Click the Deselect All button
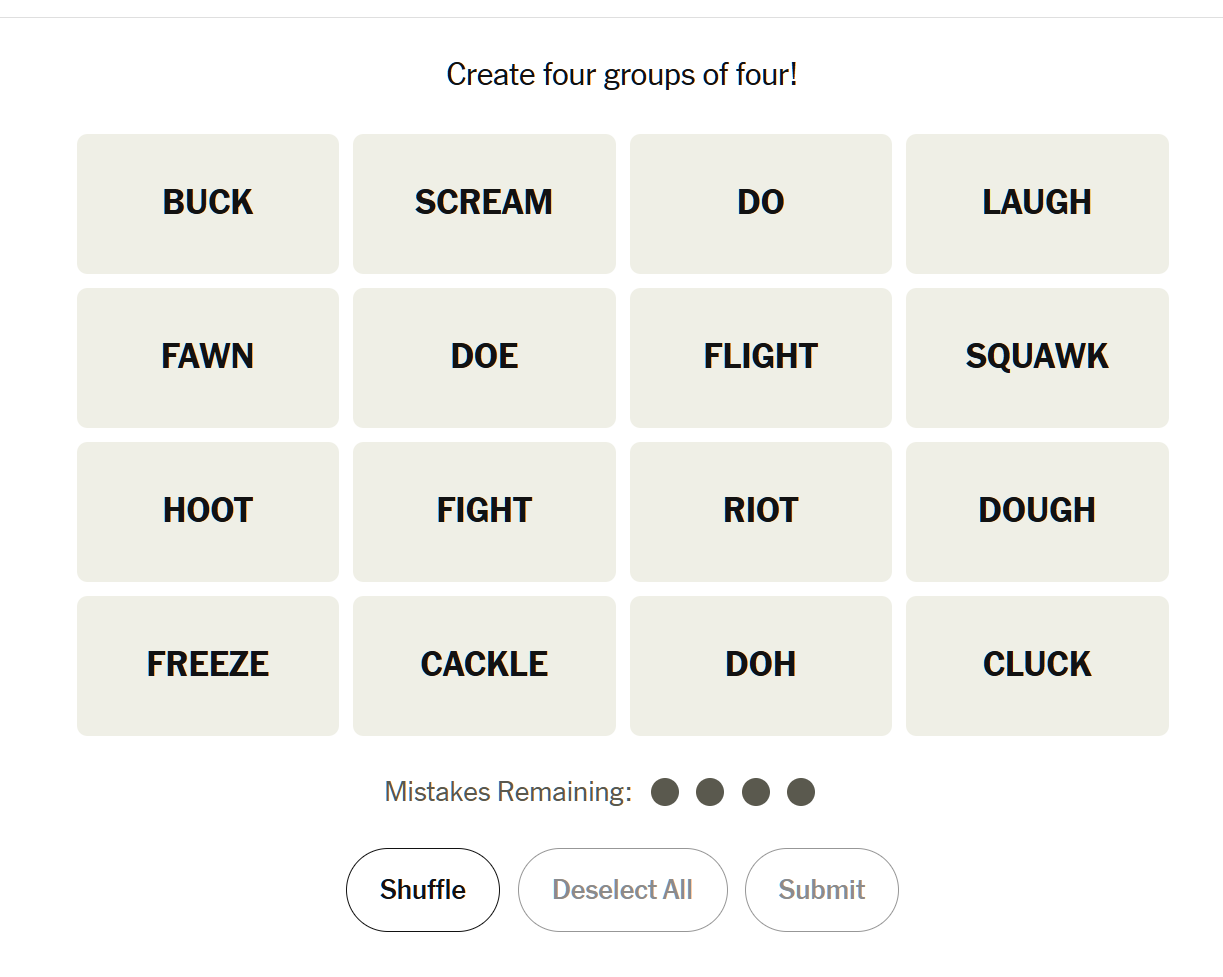Image resolution: width=1223 pixels, height=977 pixels. click(622, 890)
